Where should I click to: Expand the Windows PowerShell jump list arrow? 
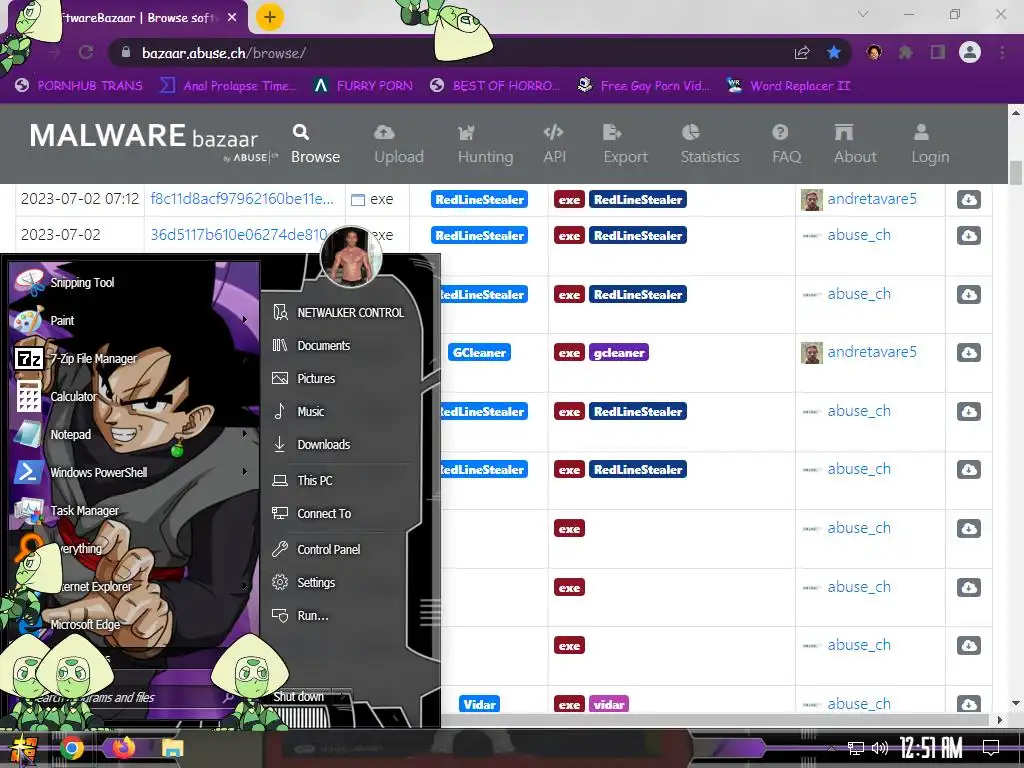coord(245,472)
